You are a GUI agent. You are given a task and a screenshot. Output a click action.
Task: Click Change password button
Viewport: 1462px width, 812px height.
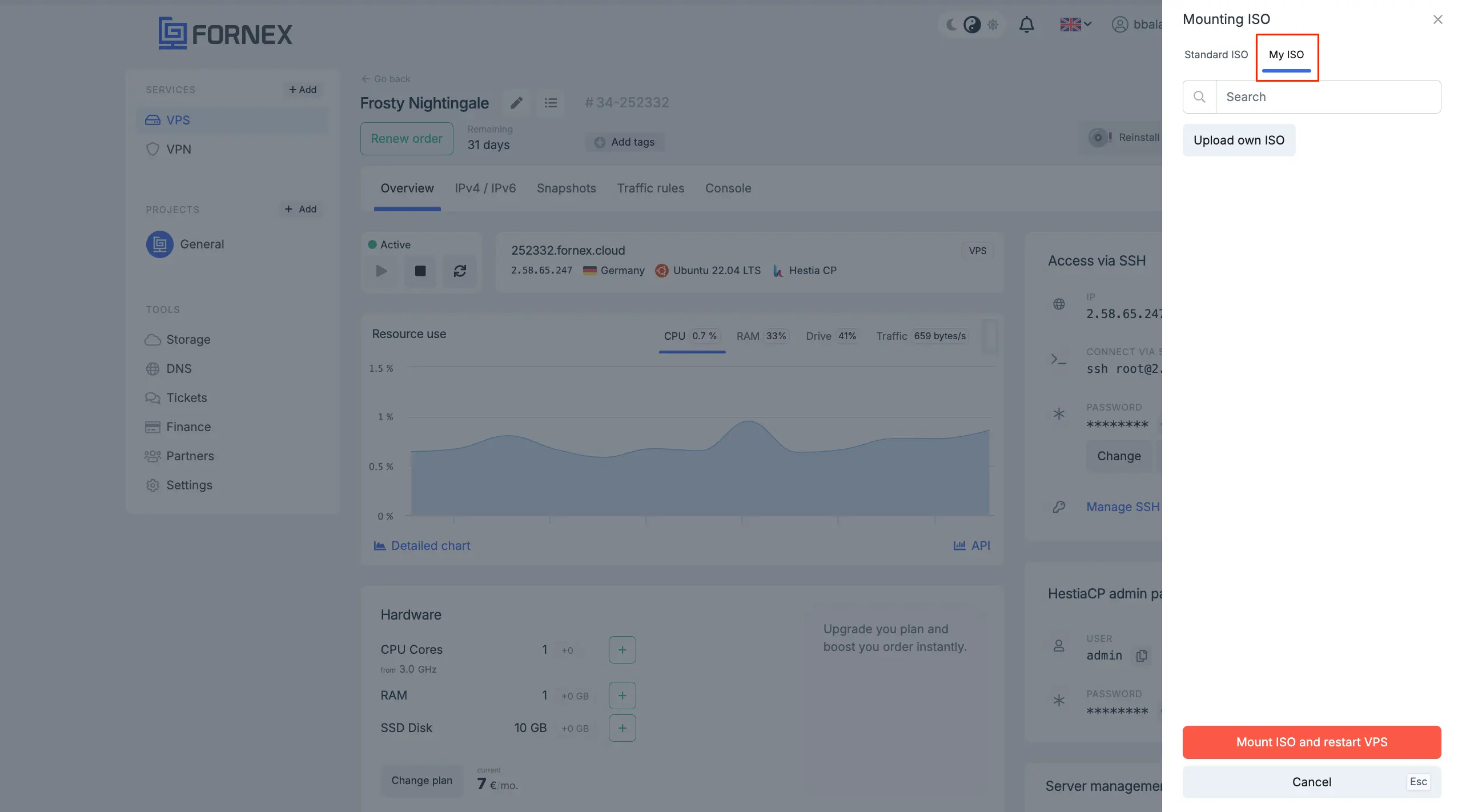[x=1119, y=456]
